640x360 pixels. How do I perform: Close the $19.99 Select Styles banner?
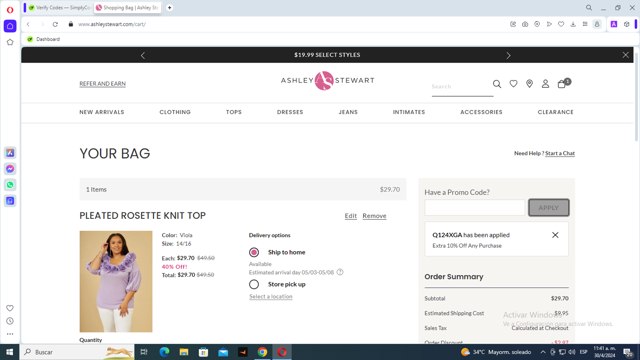[625, 55]
